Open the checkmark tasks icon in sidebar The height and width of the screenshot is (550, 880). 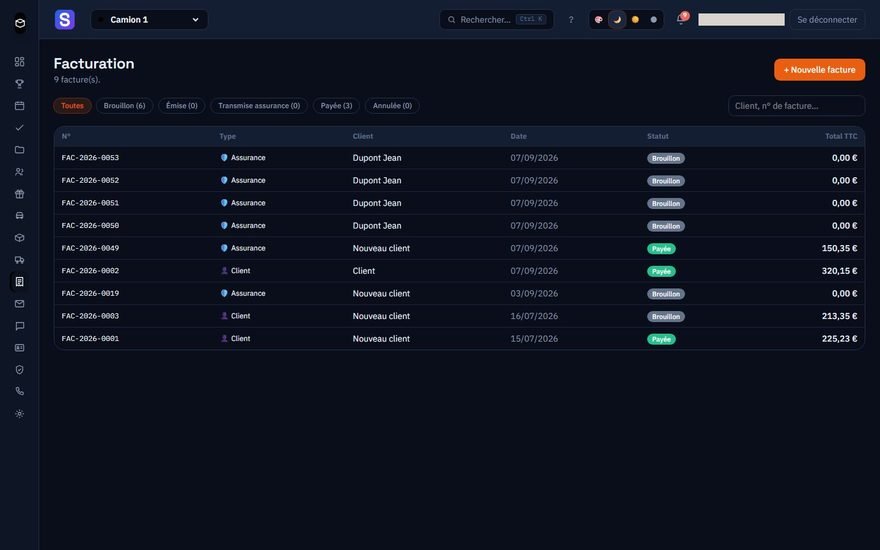point(20,128)
